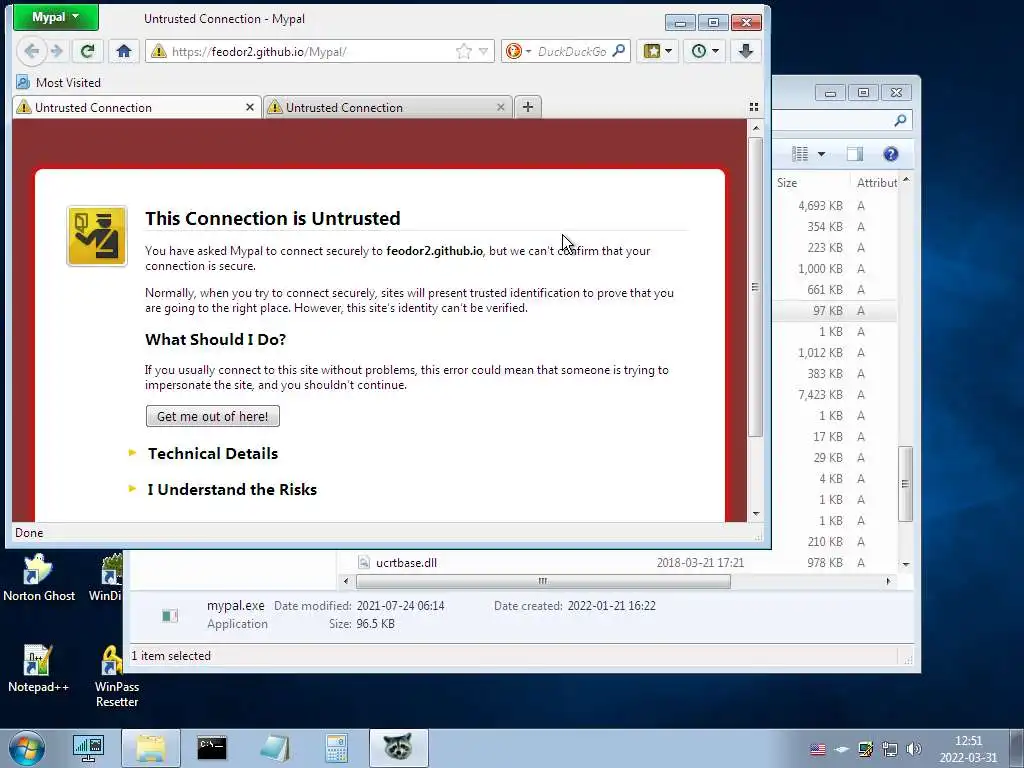
Task: Click the page scrollbar up arrow
Action: pyautogui.click(x=756, y=129)
